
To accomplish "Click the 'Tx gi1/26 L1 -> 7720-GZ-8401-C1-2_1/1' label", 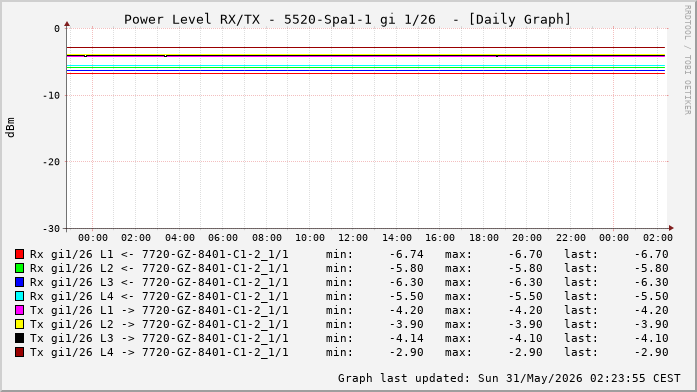I will (x=159, y=311).
